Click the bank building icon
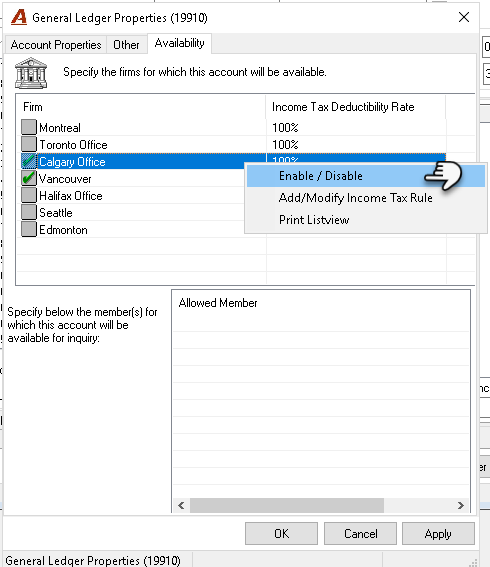 coord(31,73)
